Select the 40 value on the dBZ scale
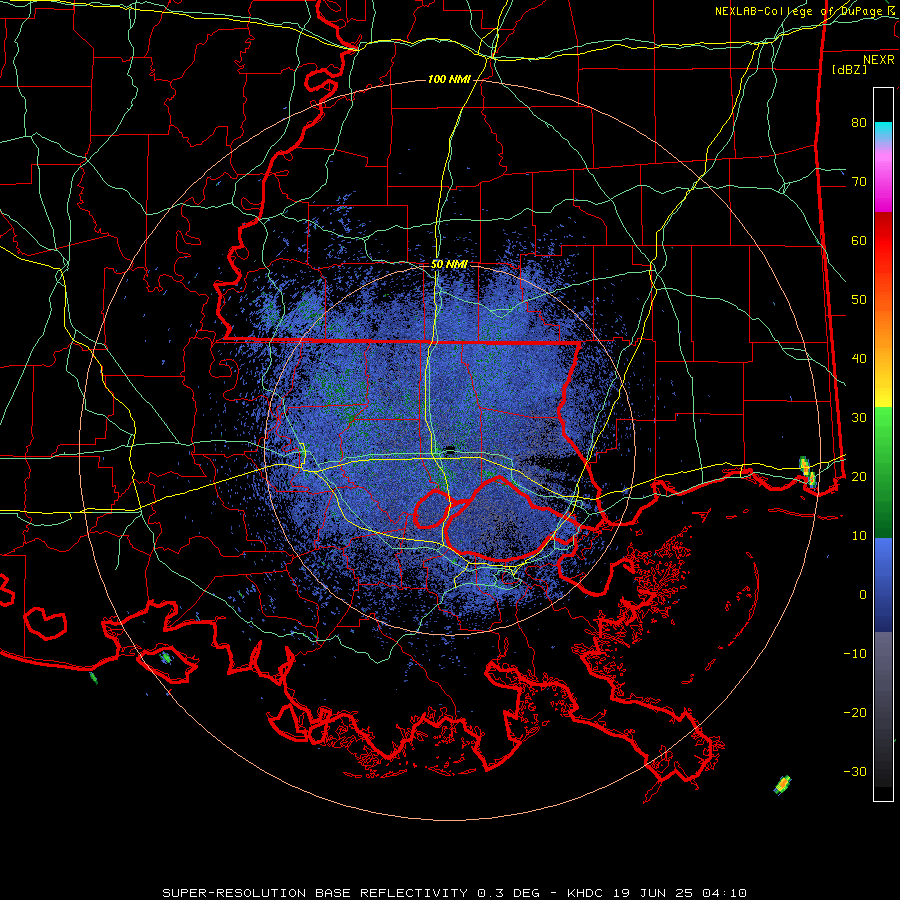This screenshot has width=900, height=900. [x=859, y=358]
